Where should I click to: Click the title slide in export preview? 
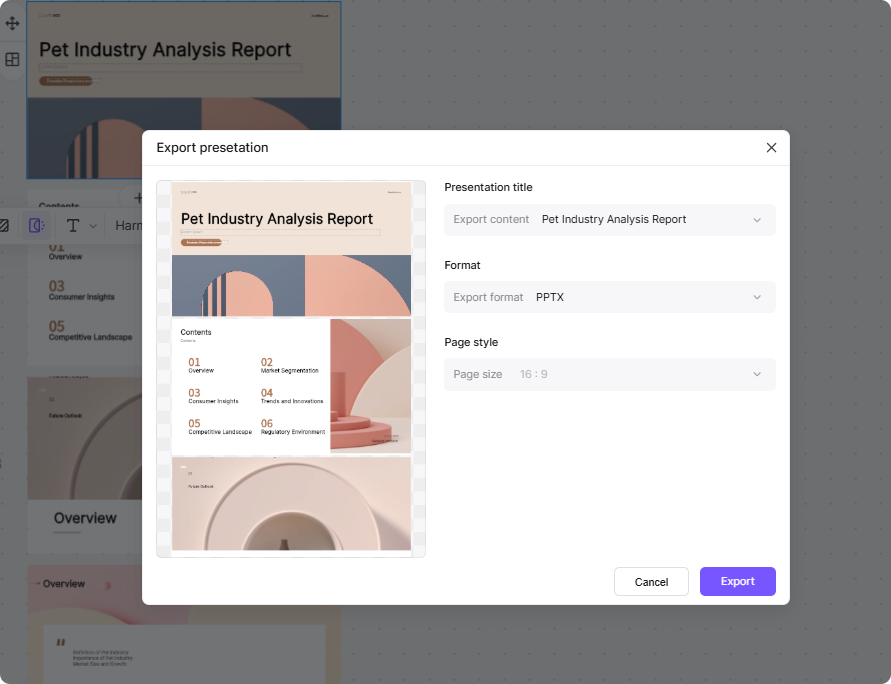[x=291, y=249]
